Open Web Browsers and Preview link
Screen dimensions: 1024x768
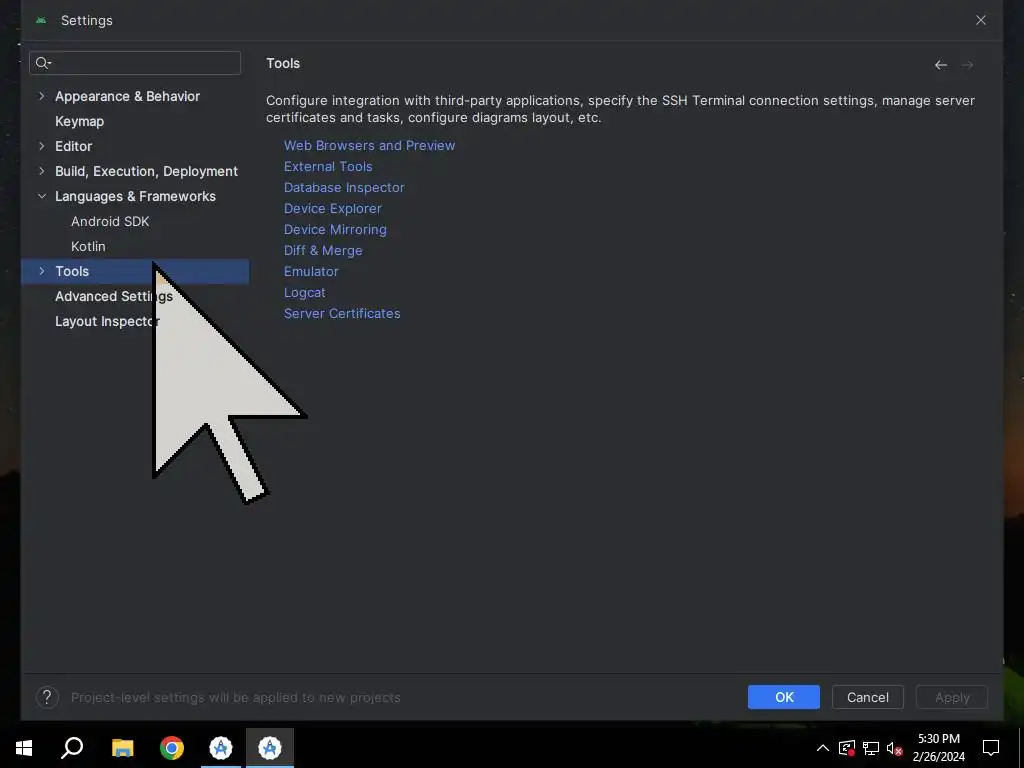tap(370, 146)
